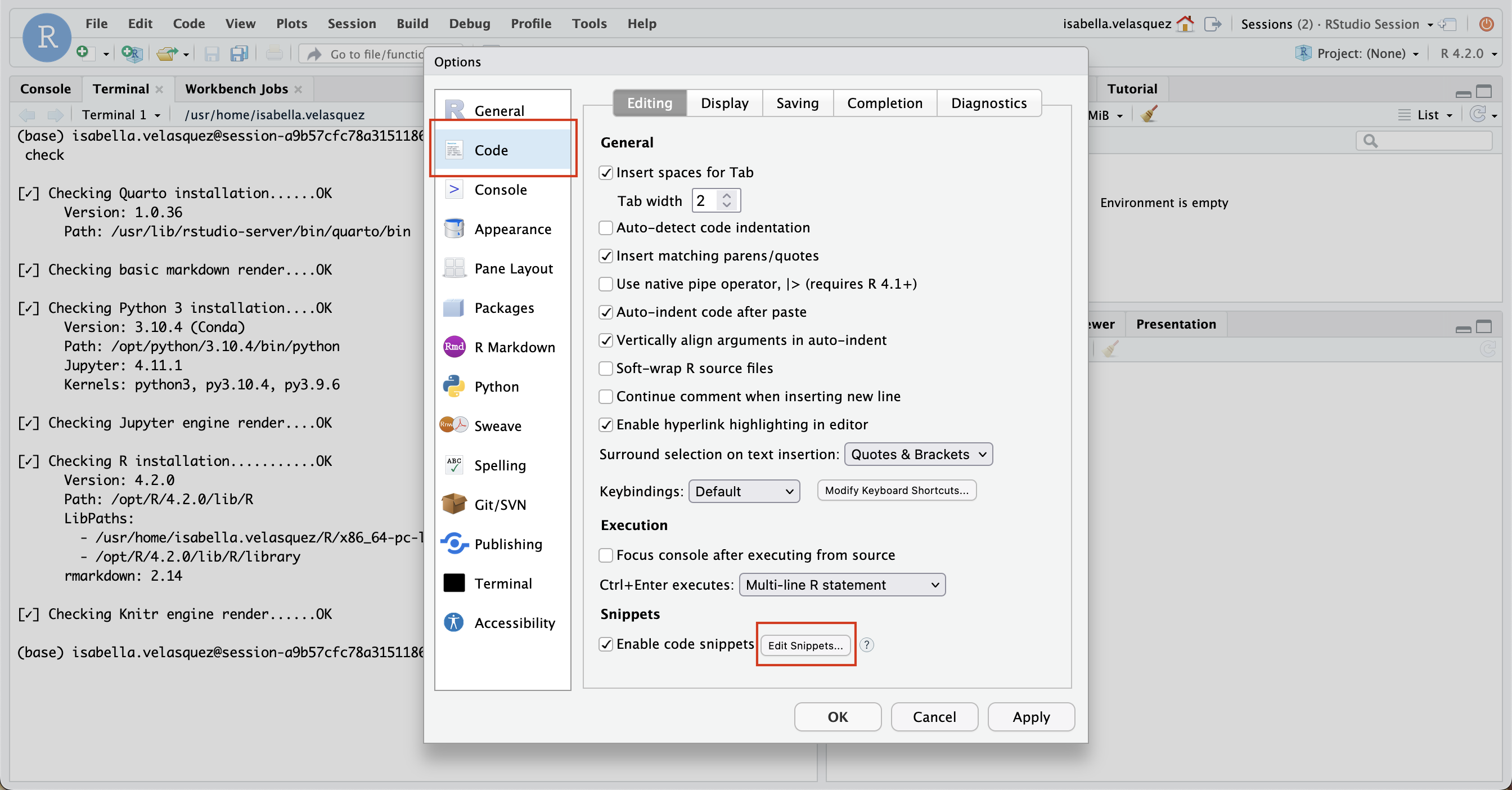Switch to the Diagnostics tab

tap(988, 104)
